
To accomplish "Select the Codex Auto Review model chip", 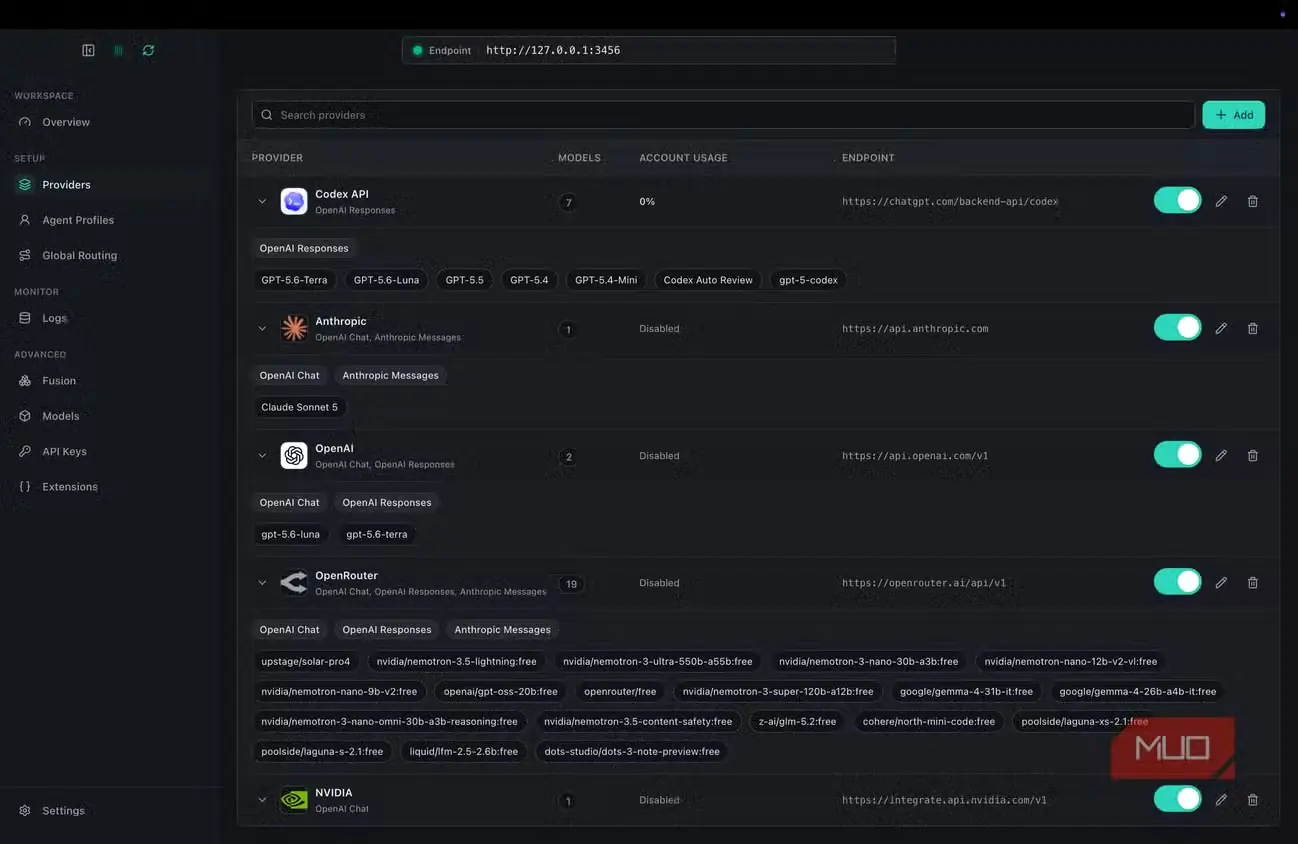I will 708,280.
